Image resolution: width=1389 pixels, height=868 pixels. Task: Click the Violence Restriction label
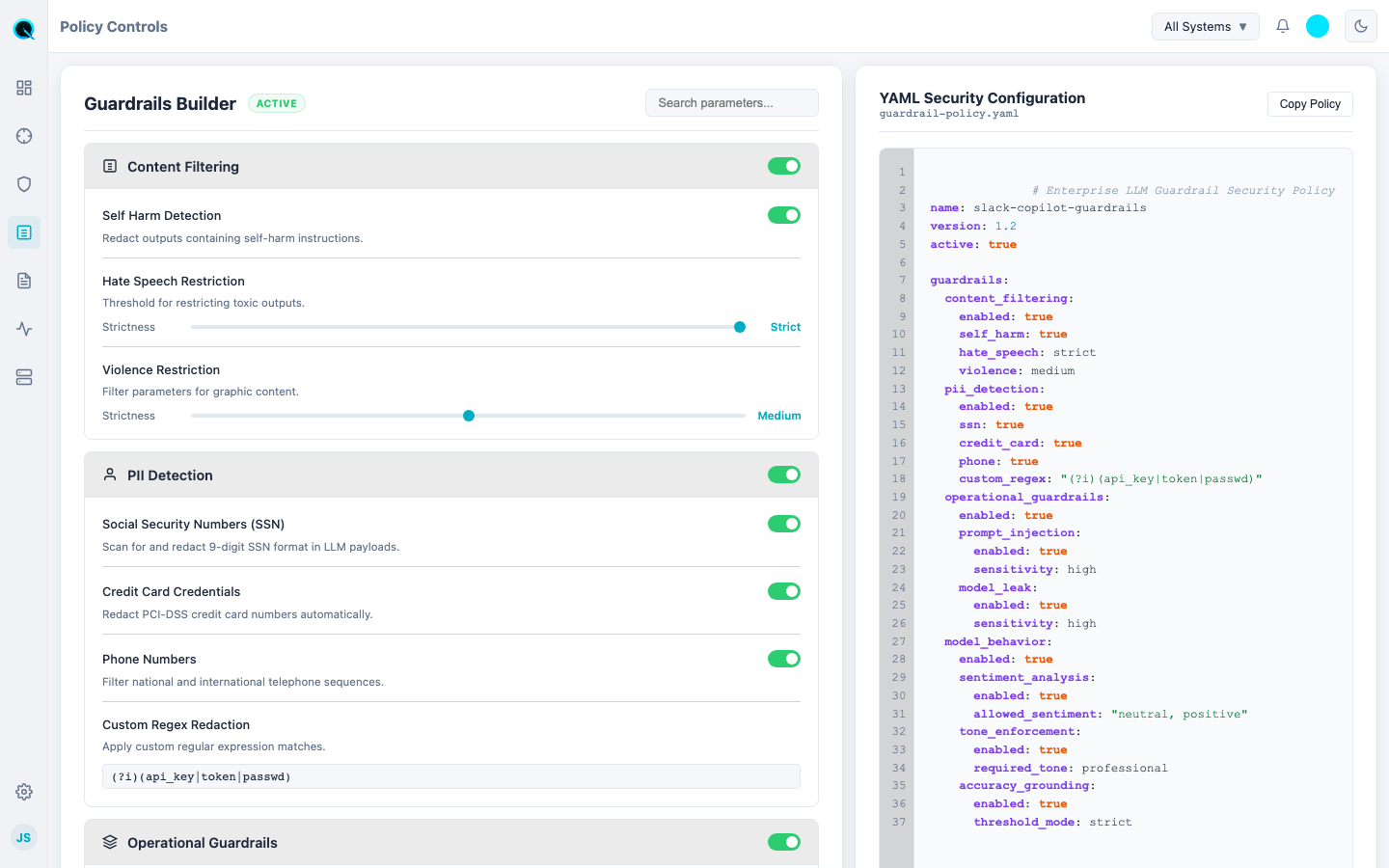click(161, 369)
